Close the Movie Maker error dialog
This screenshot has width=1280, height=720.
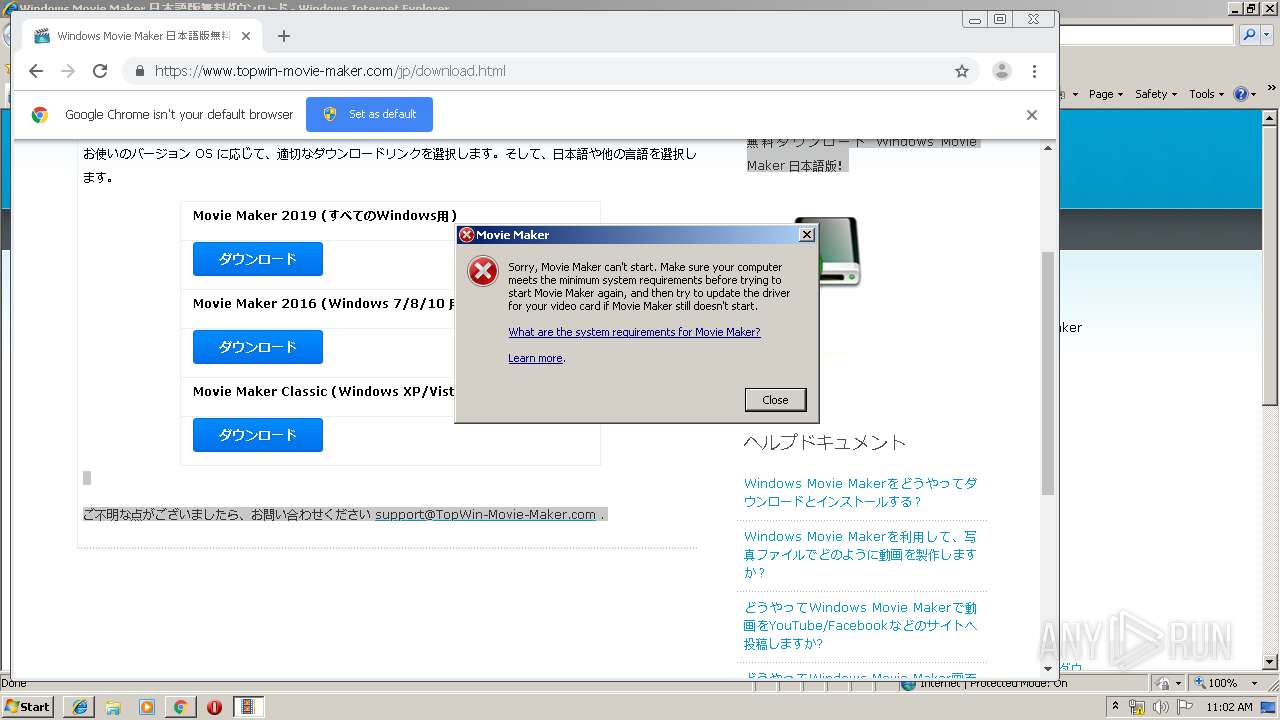click(x=775, y=400)
